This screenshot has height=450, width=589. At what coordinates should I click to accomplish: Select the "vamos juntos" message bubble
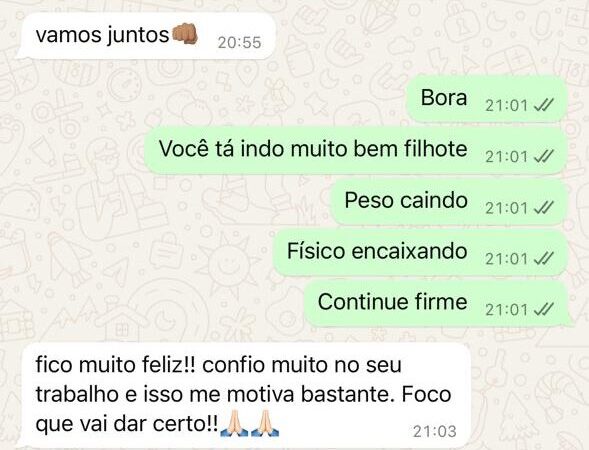click(x=147, y=36)
